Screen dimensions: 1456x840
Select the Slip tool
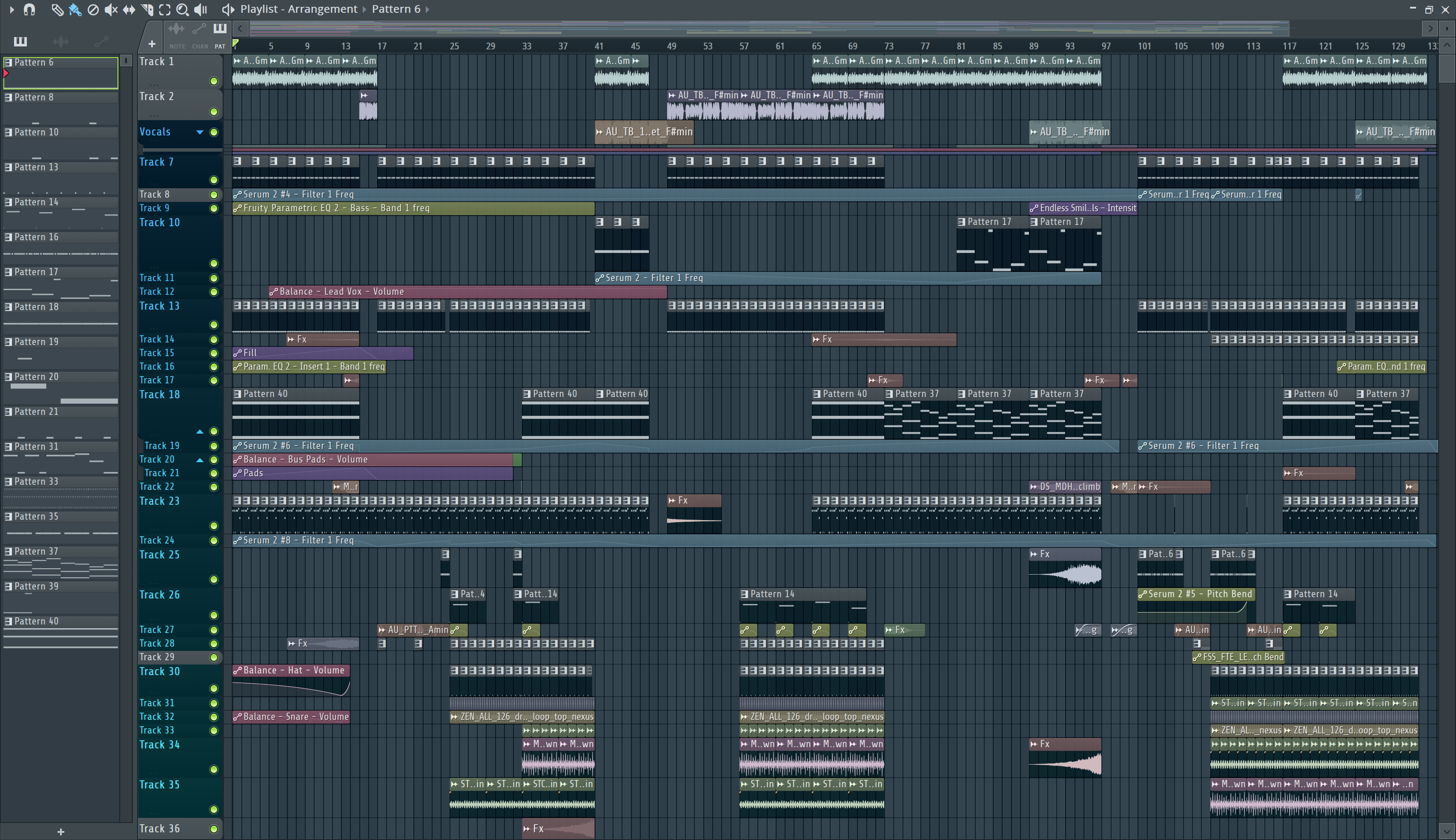coord(129,9)
